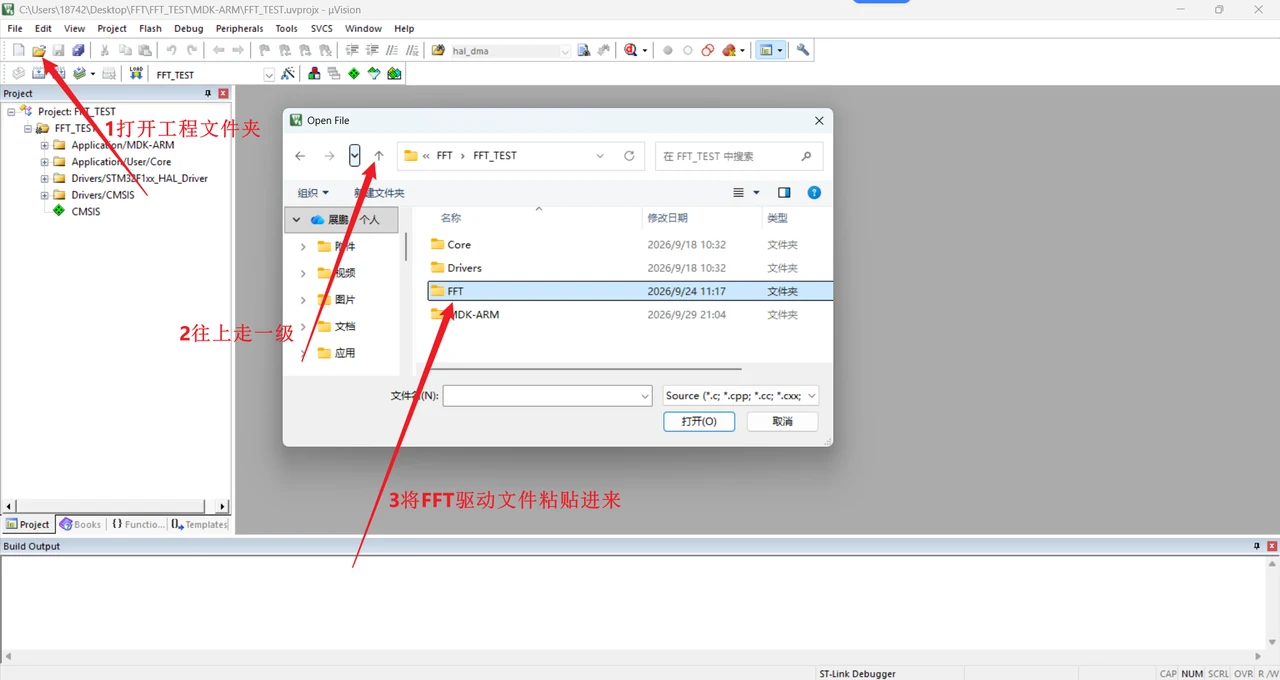Sort file list by 修改日期 column
Screen dimensions: 1280x680
coord(667,218)
